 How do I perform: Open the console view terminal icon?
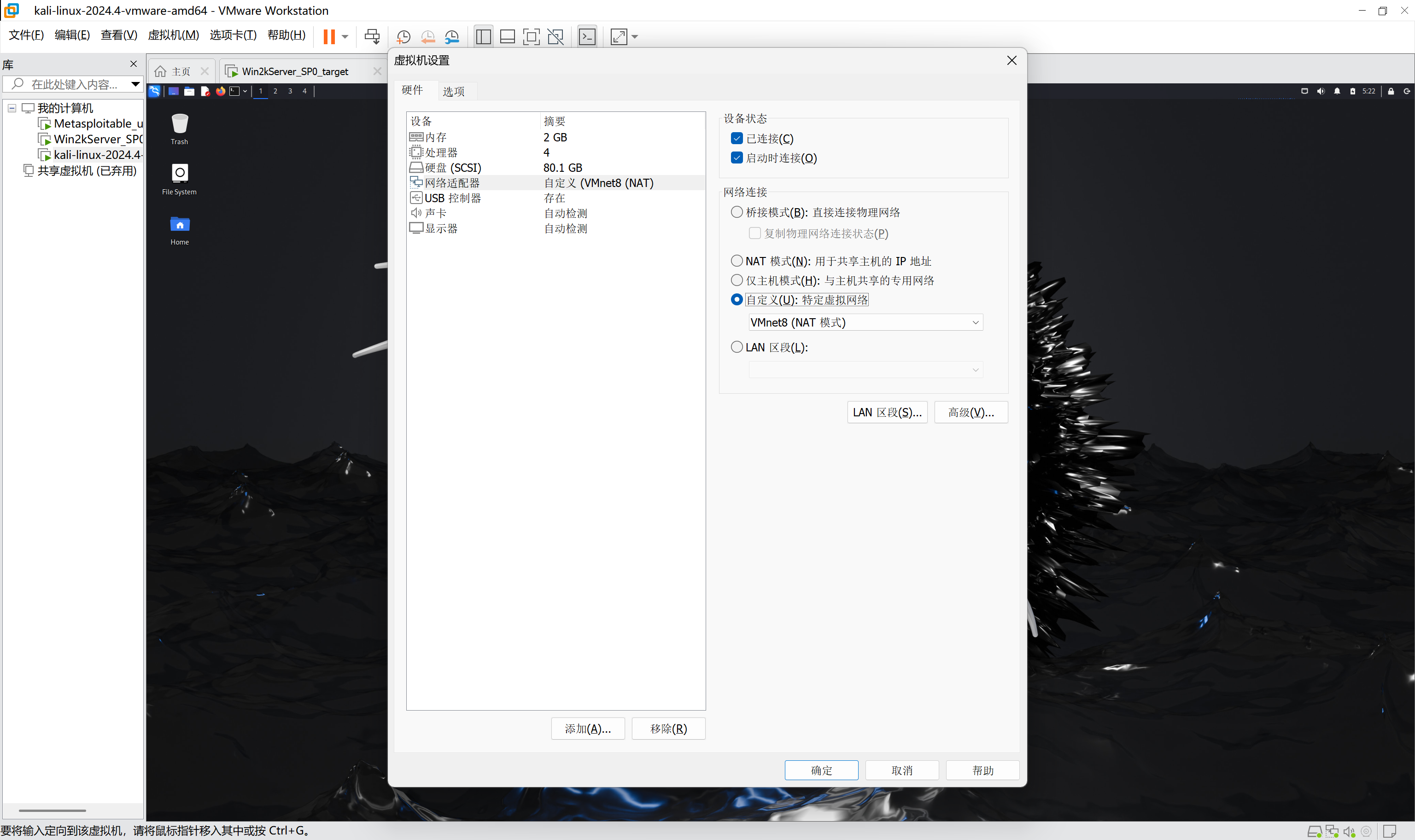point(587,37)
